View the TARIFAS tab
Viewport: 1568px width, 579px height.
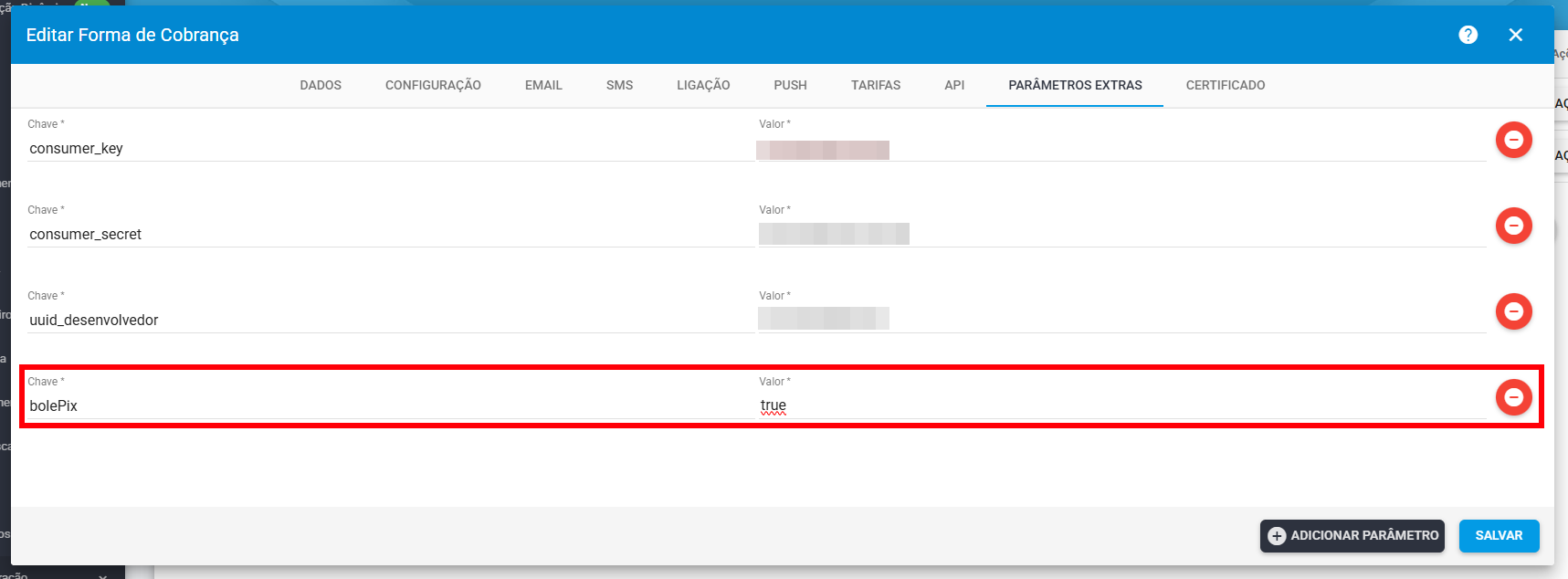(876, 85)
